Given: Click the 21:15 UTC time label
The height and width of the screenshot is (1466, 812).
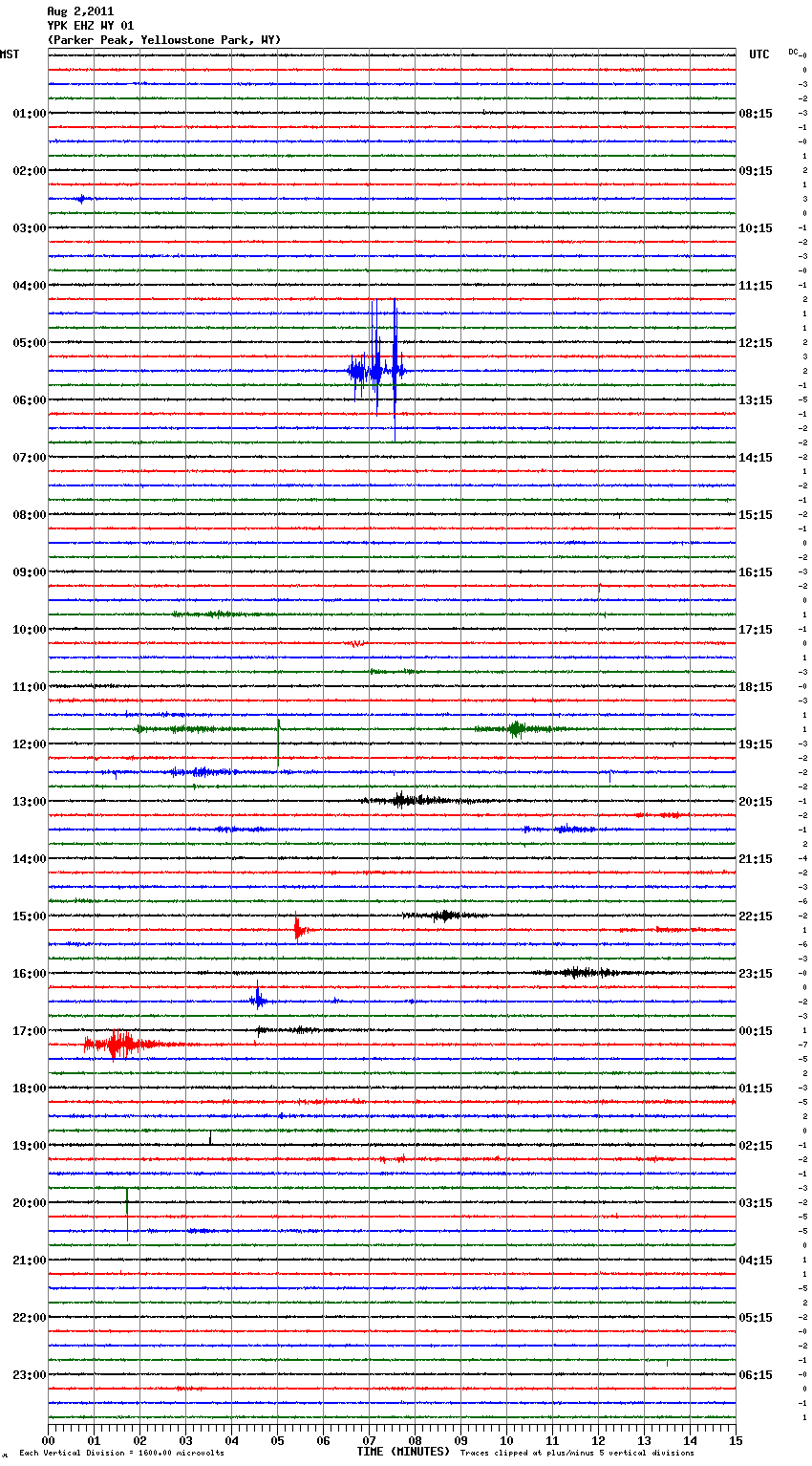Looking at the screenshot, I should [x=756, y=859].
